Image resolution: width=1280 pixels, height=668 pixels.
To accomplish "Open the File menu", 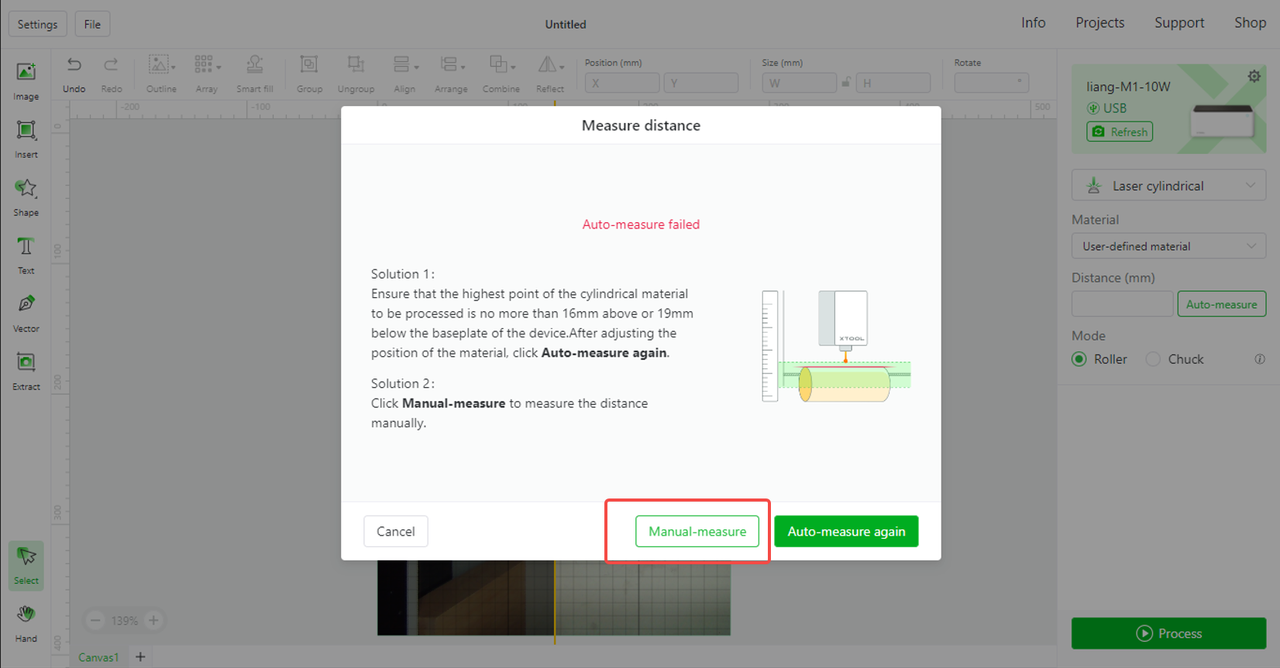I will (x=92, y=24).
